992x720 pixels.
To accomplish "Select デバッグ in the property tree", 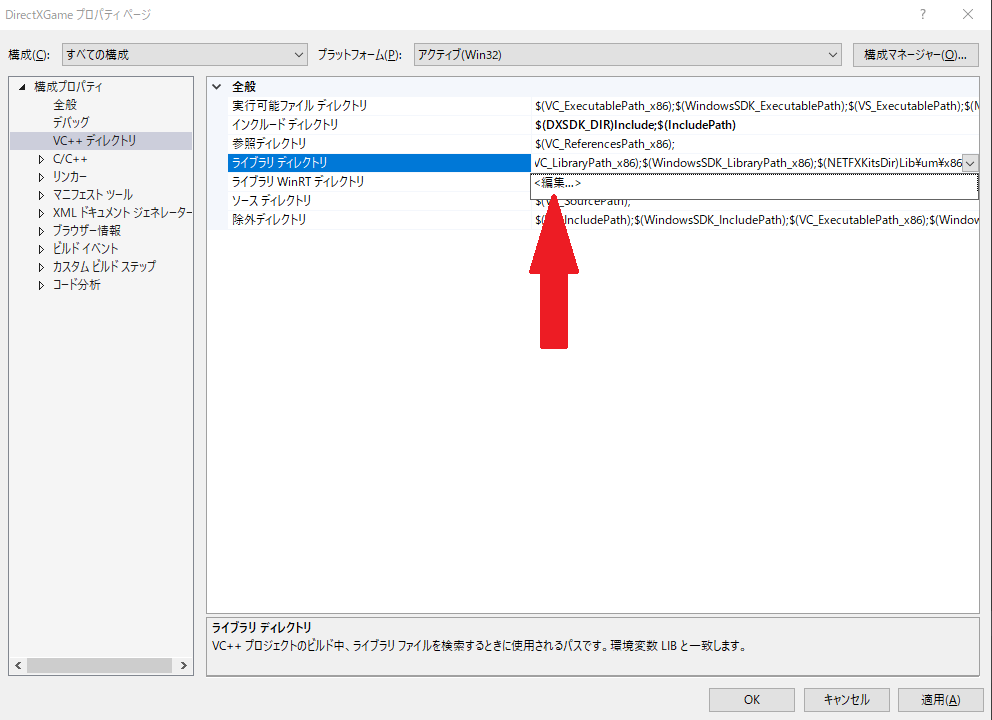I will (71, 122).
